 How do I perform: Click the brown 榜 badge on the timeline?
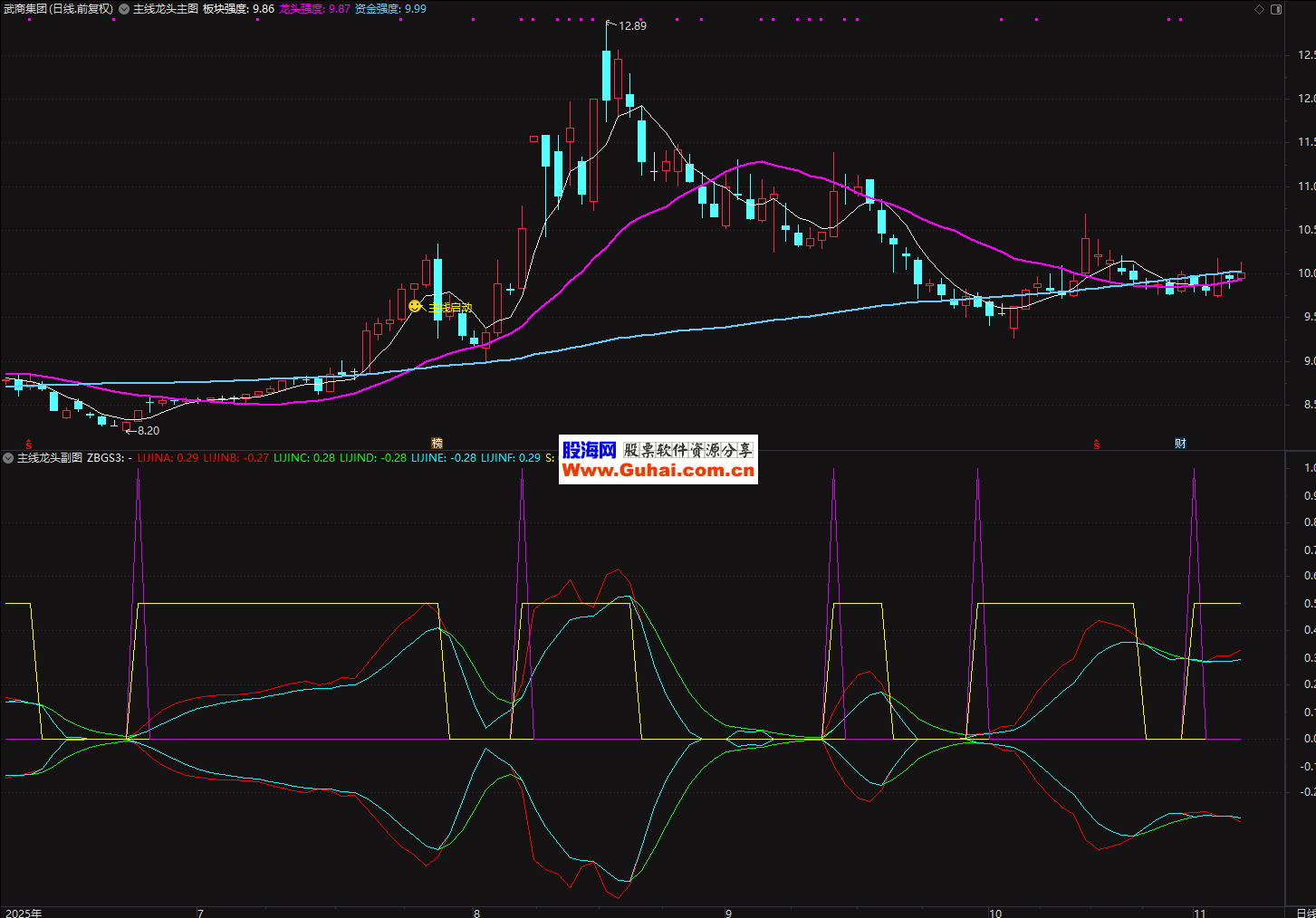coord(437,443)
